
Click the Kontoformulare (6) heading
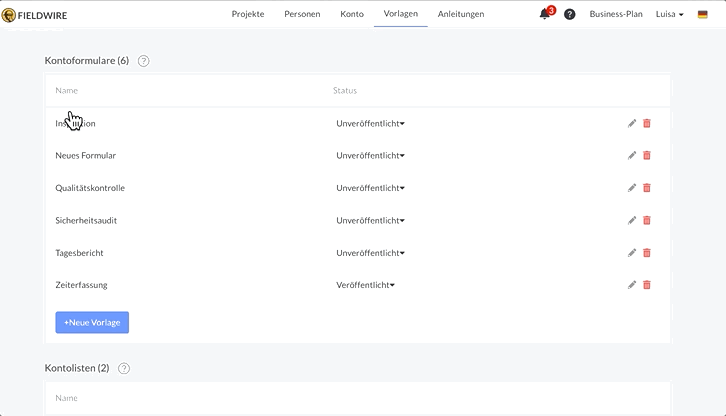point(87,61)
